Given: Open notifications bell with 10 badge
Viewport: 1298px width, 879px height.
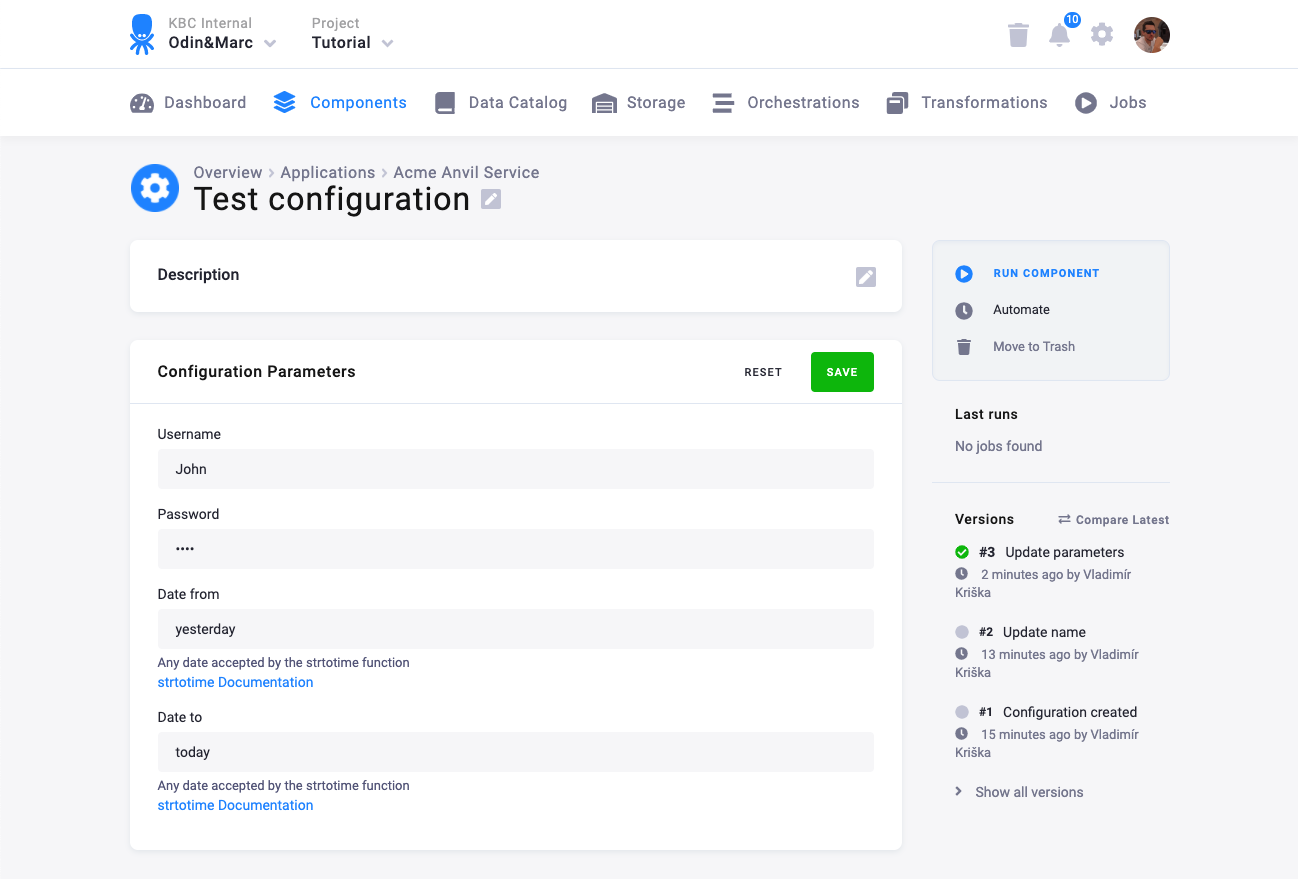Looking at the screenshot, I should (x=1059, y=35).
